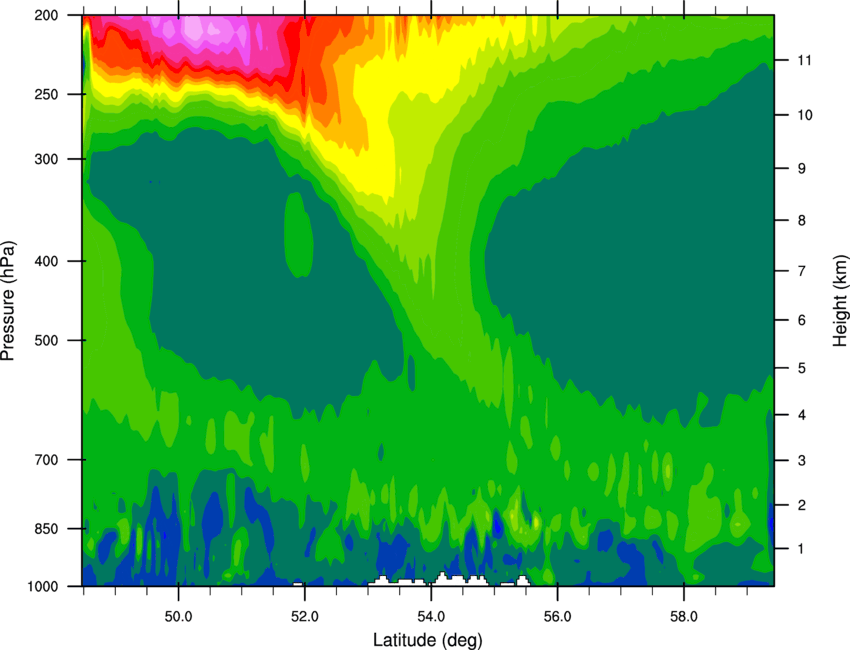Click the 500 pressure tick label
The height and width of the screenshot is (650, 850).
click(x=46, y=340)
